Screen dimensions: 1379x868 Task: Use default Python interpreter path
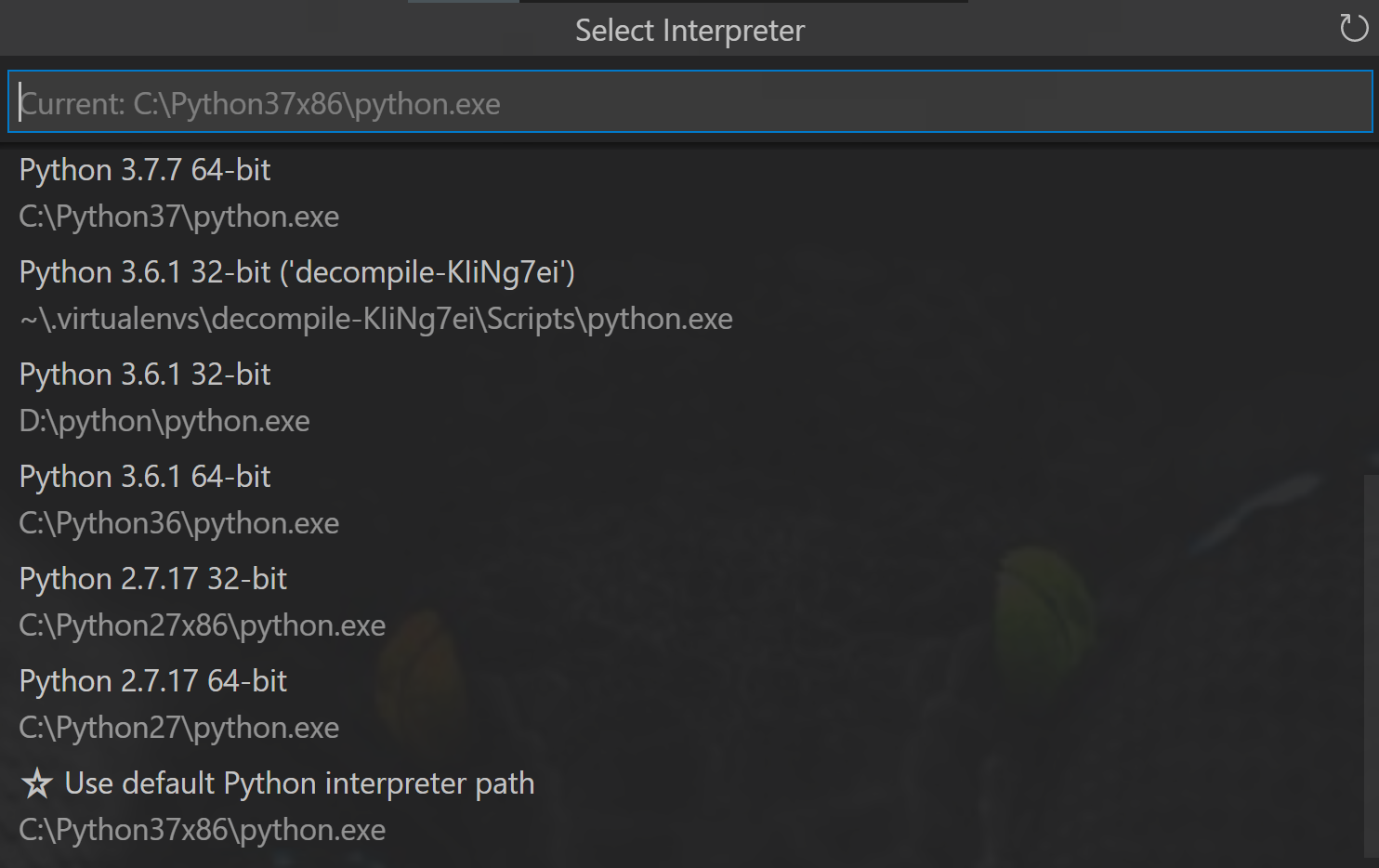pyautogui.click(x=298, y=783)
